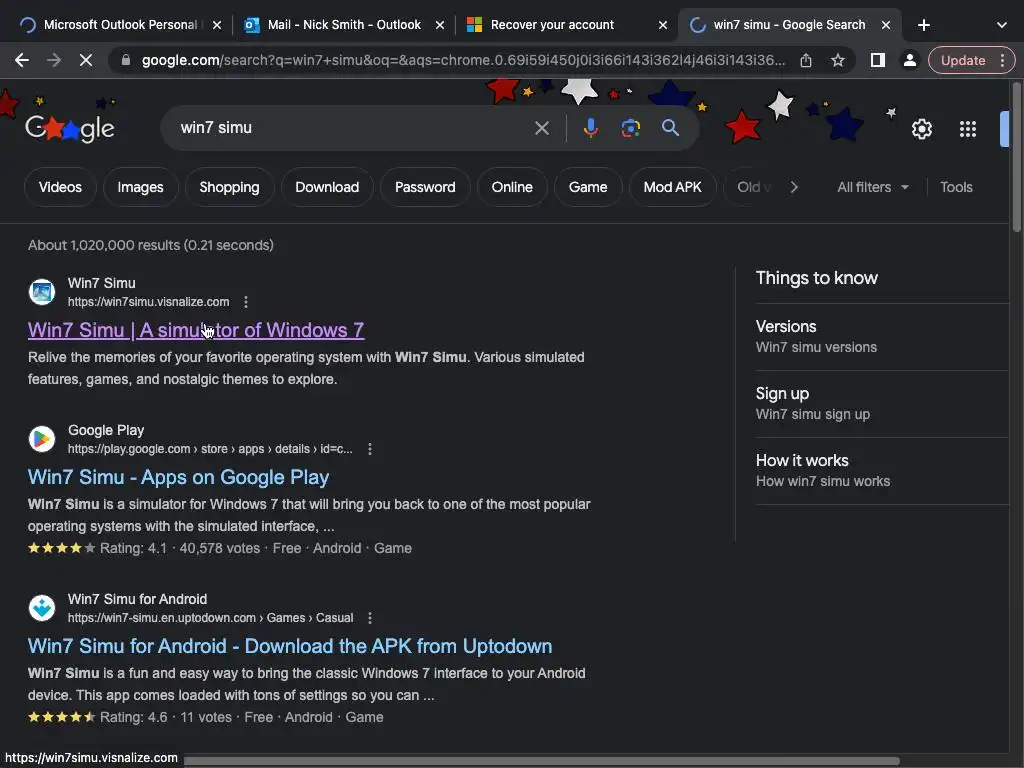Go back using the browser back arrow
Image resolution: width=1024 pixels, height=768 pixels.
(22, 61)
